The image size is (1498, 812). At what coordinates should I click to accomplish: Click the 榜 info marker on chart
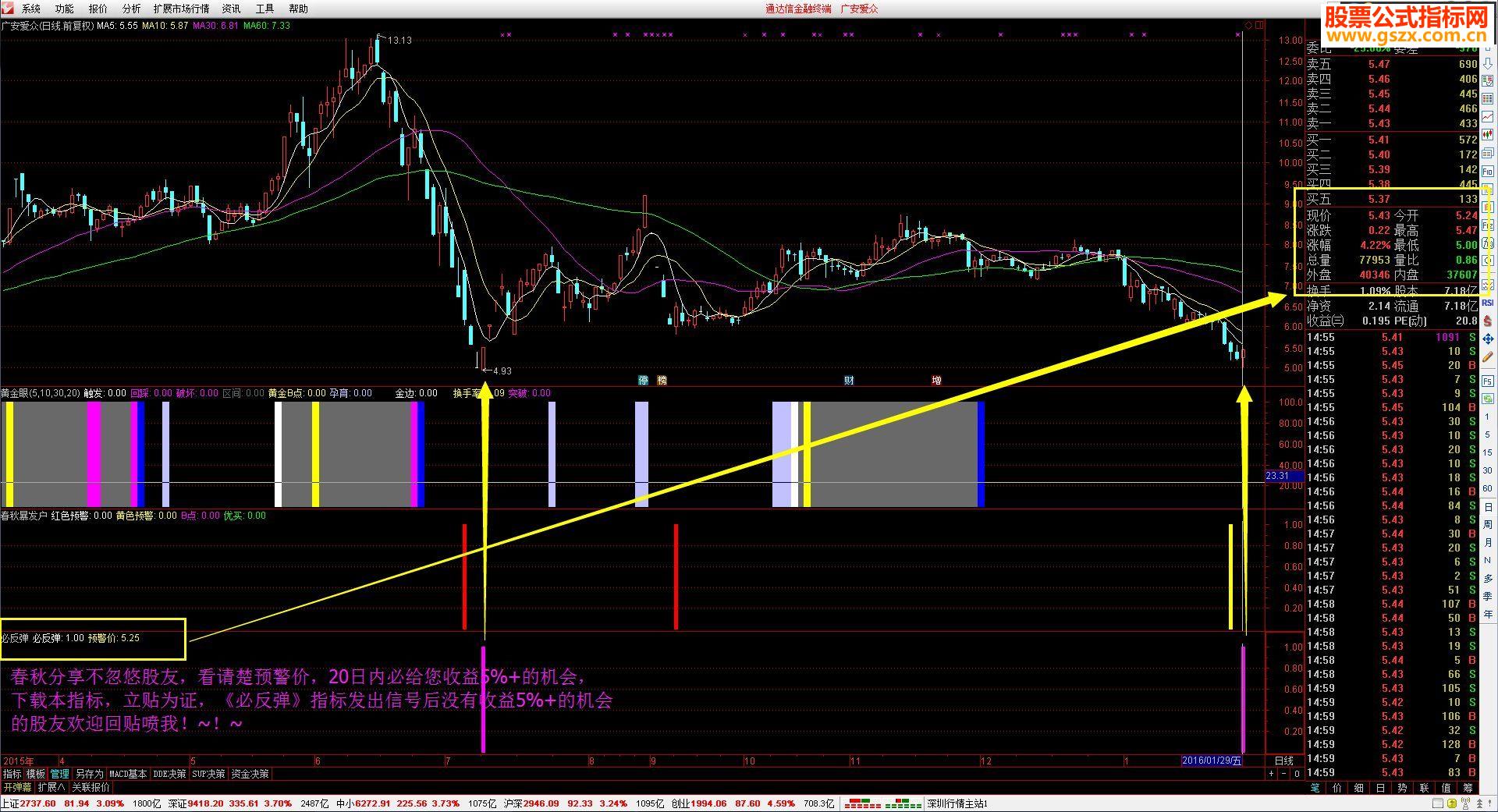(662, 381)
